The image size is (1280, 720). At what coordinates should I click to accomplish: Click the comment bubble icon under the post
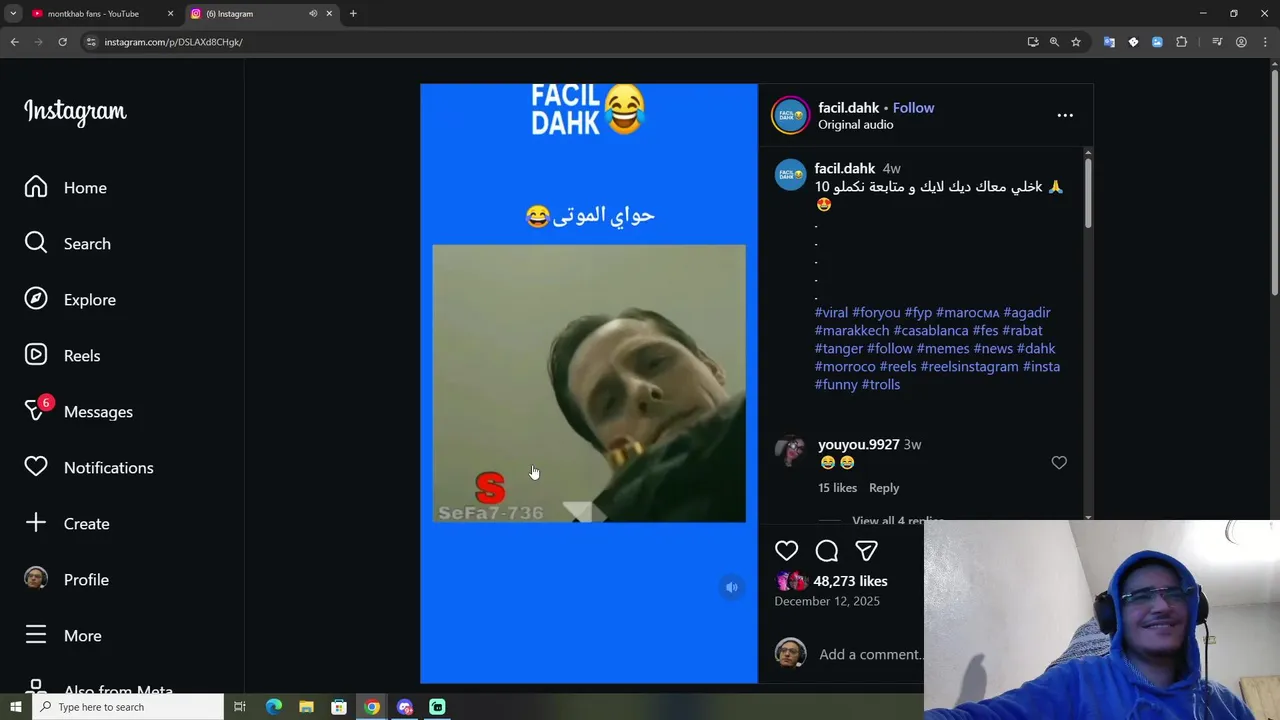point(826,550)
